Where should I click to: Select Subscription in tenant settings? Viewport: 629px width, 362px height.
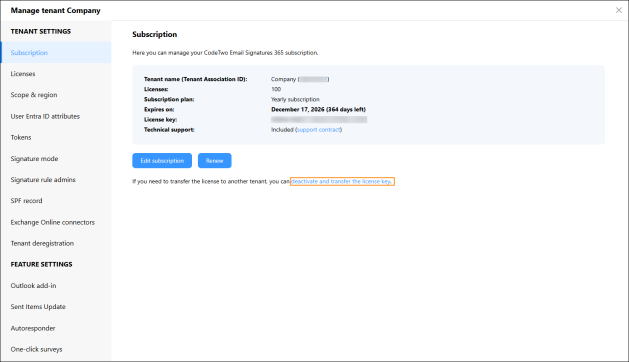point(56,53)
